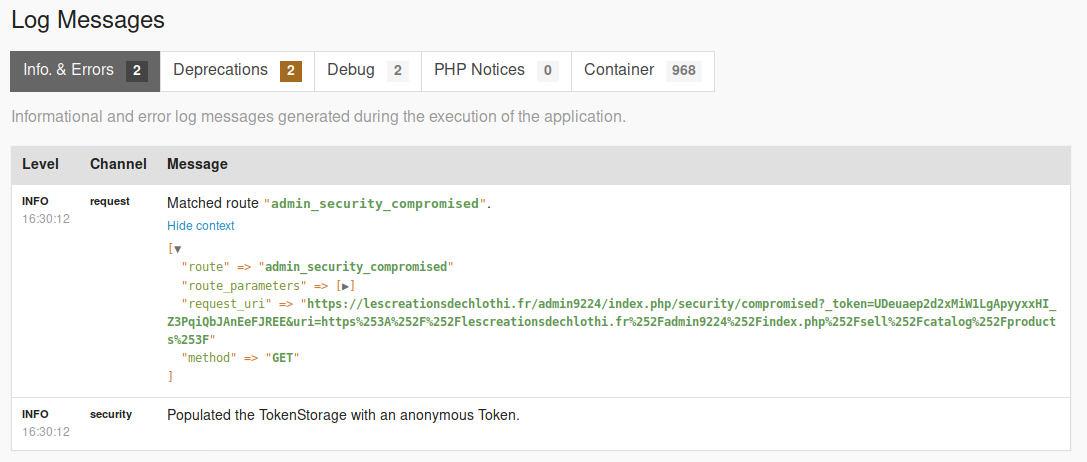The height and width of the screenshot is (462, 1087).
Task: Click the PHP Notices zero count badge
Action: (x=547, y=71)
